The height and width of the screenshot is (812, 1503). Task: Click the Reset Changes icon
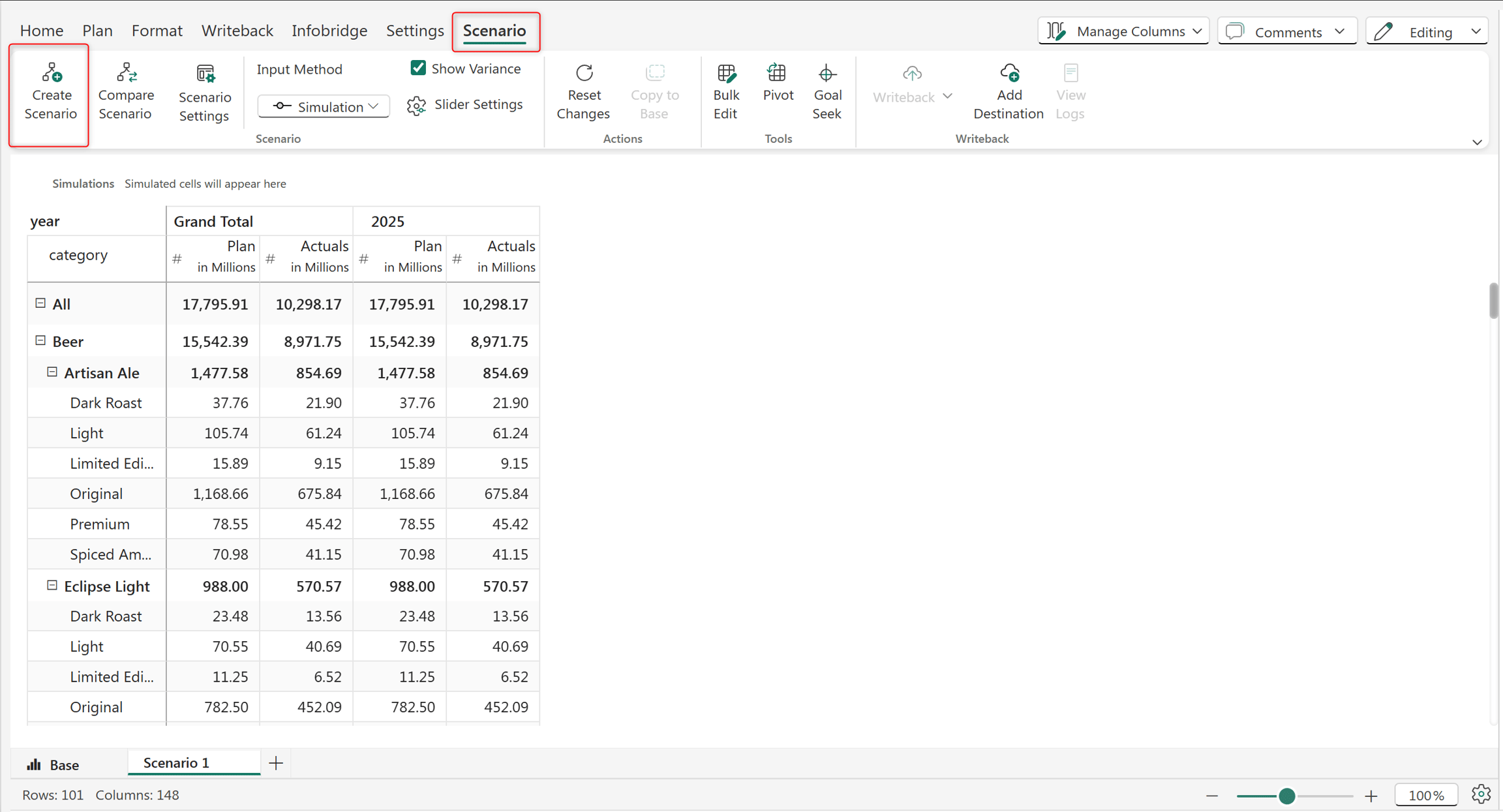point(584,72)
